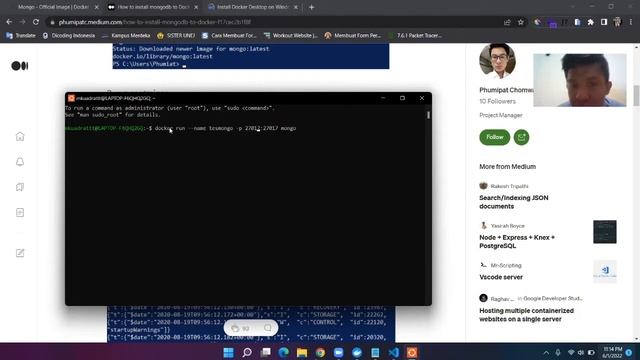Switch to How to install mongodb tab
The image size is (640, 360).
tap(153, 7)
